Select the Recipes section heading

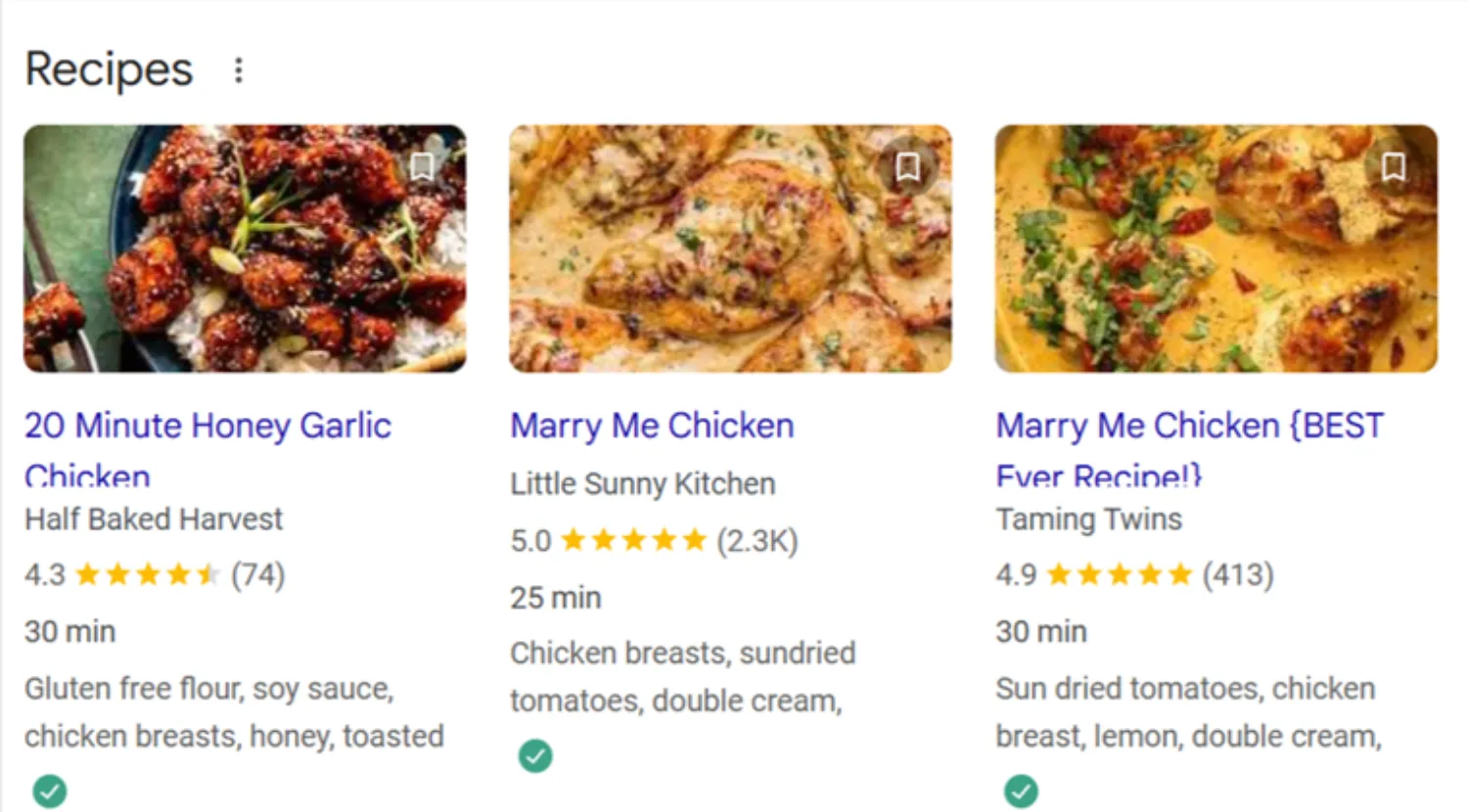click(x=109, y=68)
